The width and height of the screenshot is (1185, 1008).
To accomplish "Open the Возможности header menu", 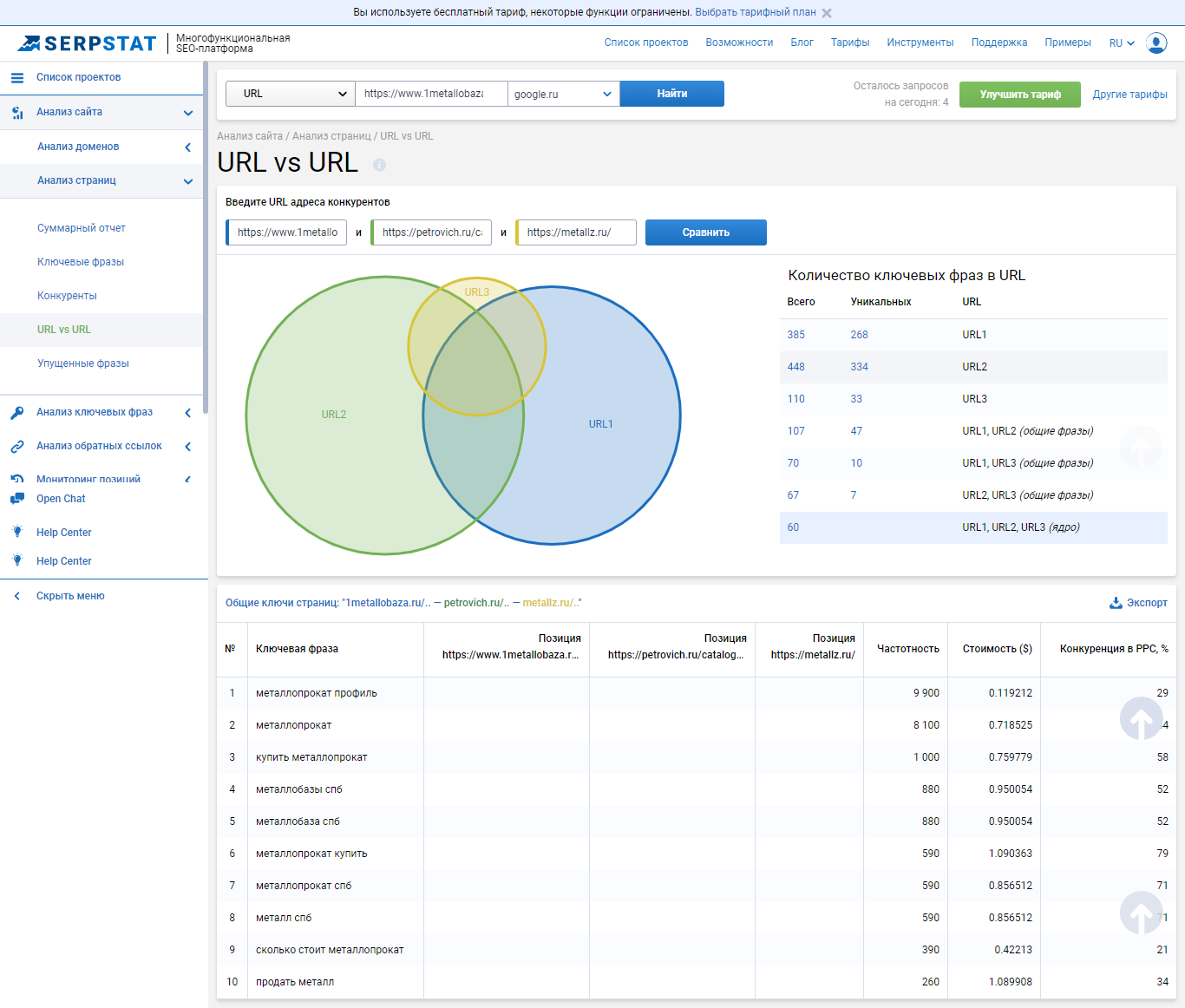I will click(x=739, y=43).
